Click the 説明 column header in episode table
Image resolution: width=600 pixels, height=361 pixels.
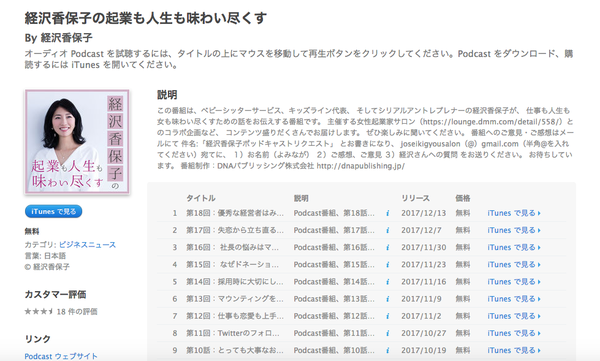[x=301, y=198]
